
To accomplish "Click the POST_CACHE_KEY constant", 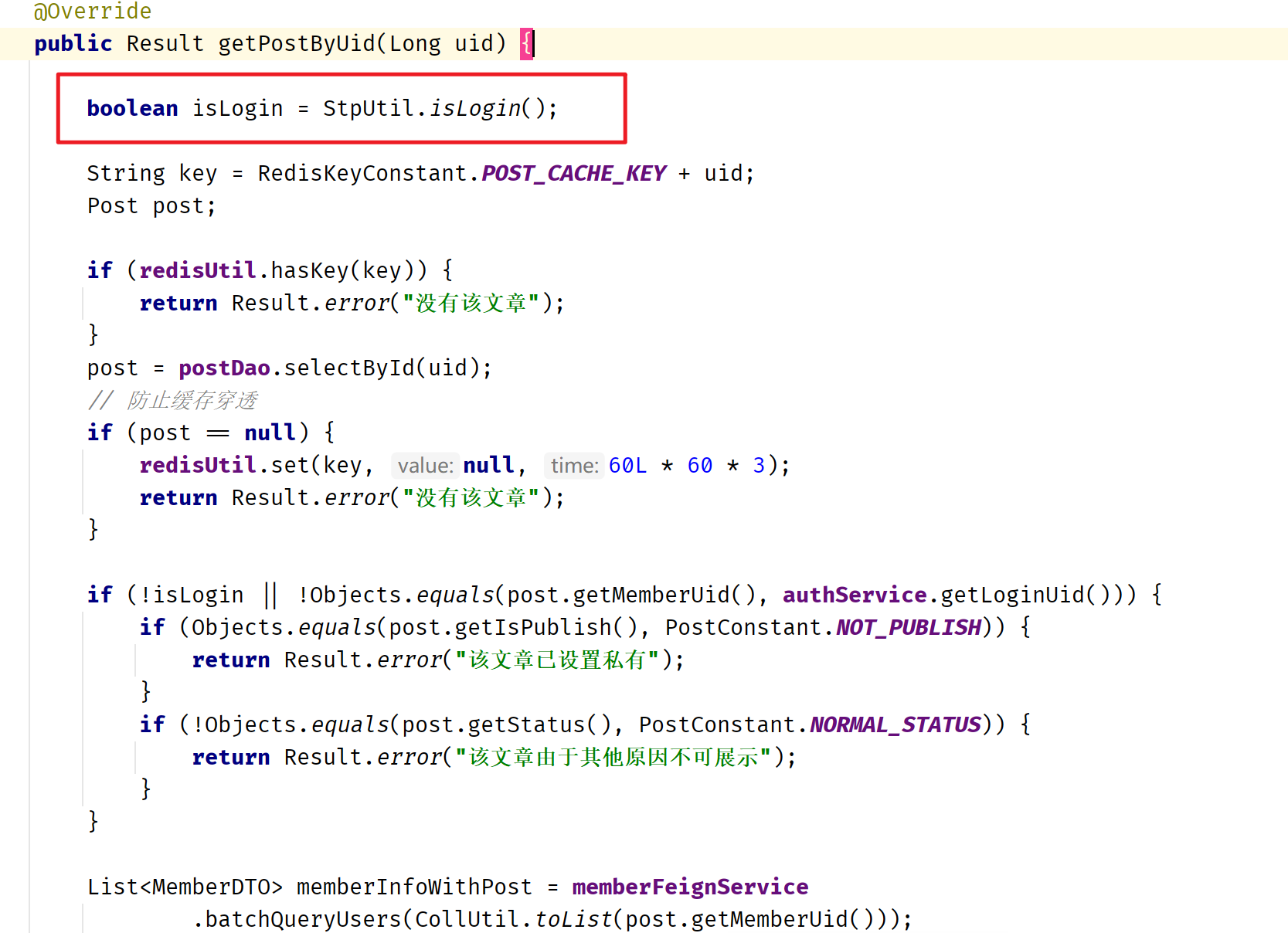I will [x=573, y=173].
